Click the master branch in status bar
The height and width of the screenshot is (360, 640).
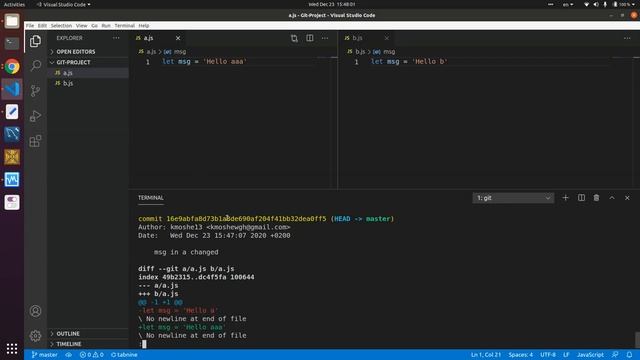44,355
